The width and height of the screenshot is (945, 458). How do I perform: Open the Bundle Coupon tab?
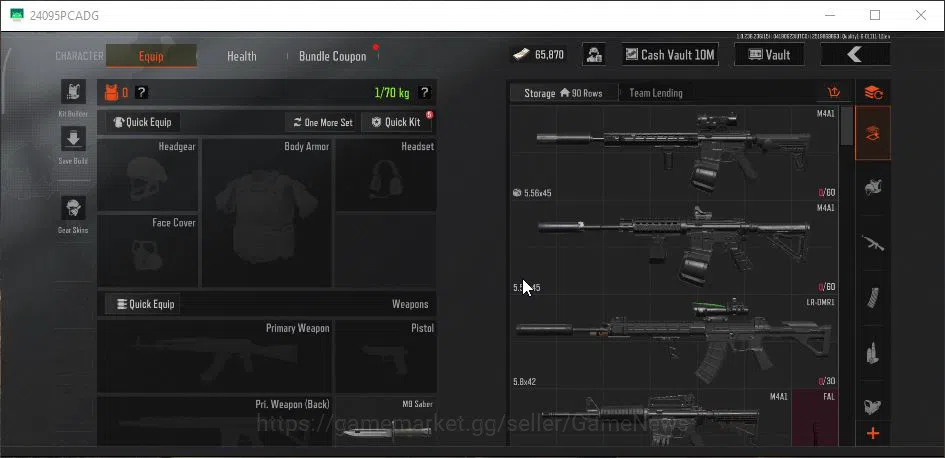point(333,56)
